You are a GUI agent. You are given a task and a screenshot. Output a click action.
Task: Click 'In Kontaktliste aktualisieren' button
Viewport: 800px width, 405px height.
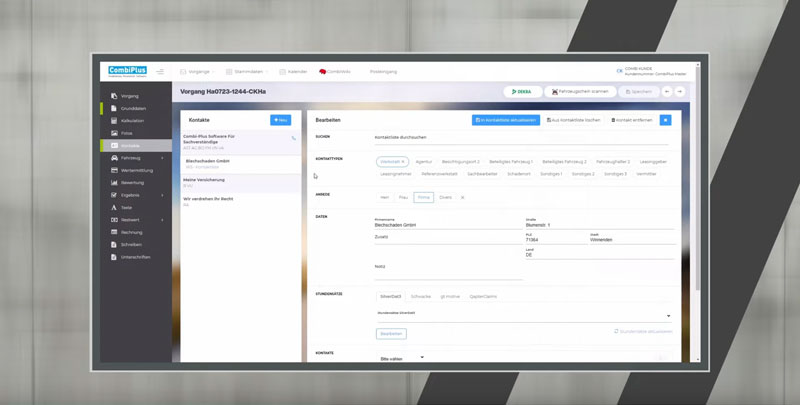point(506,120)
